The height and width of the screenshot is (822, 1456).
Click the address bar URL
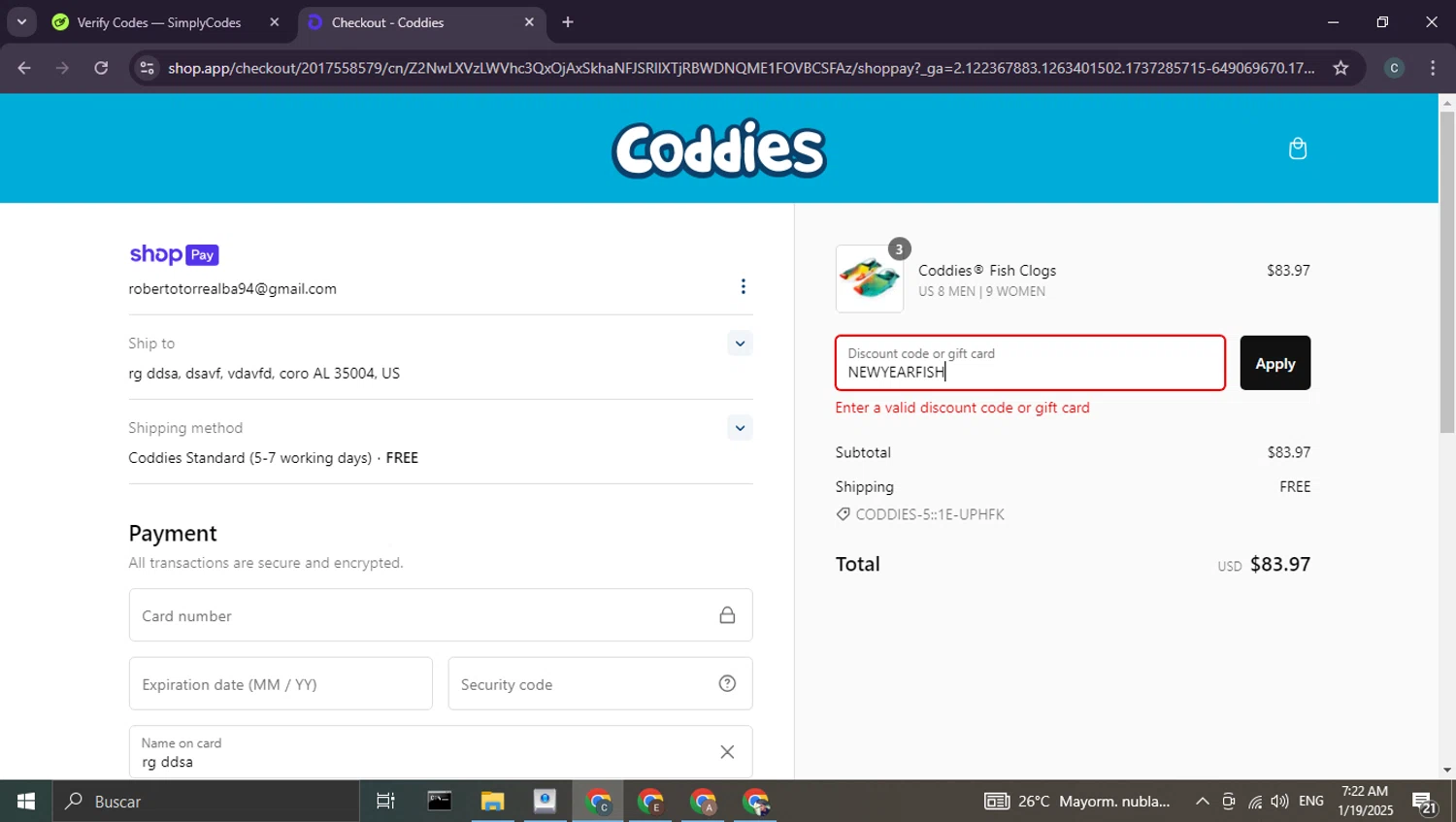[x=741, y=68]
